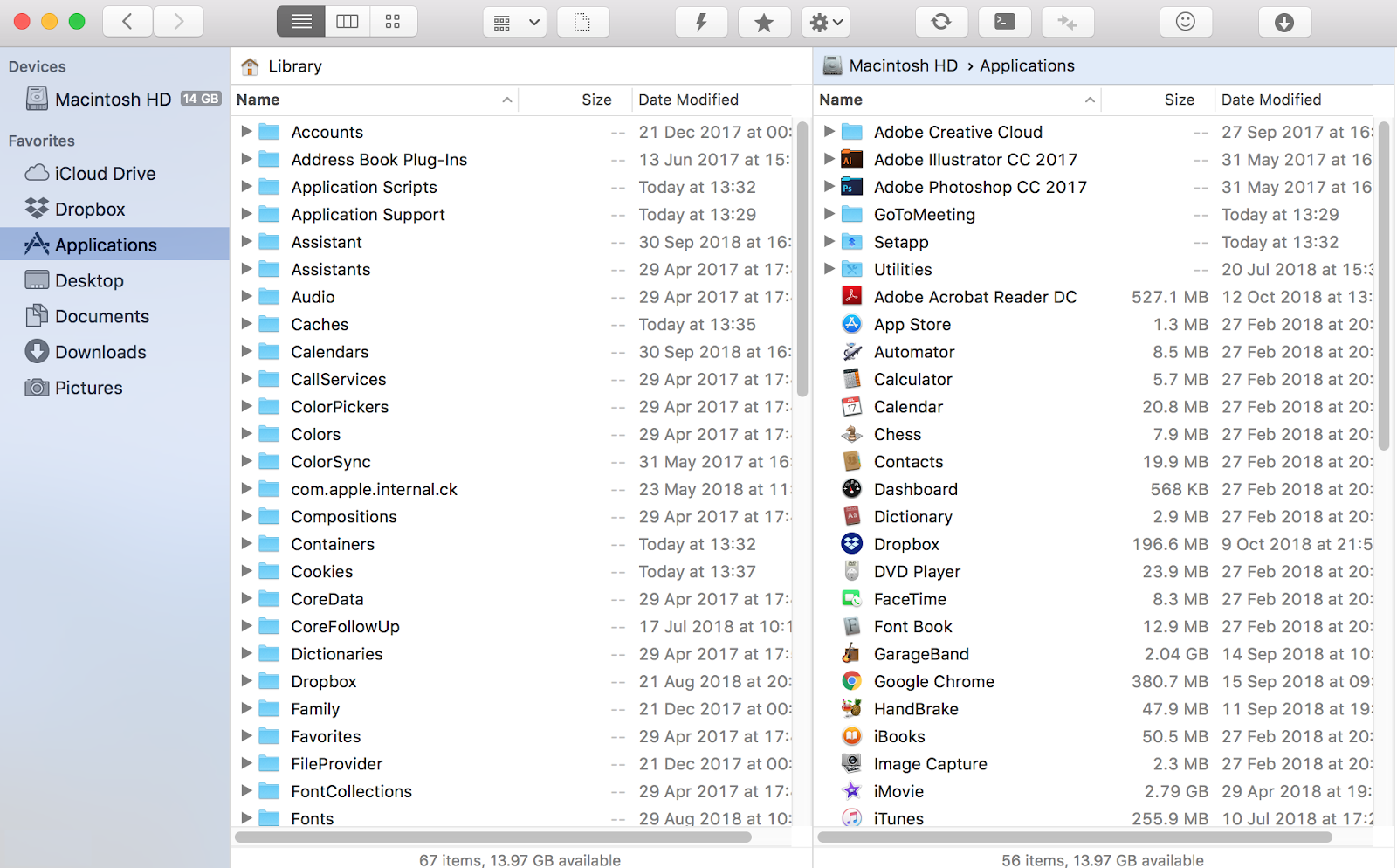This screenshot has height=868, width=1397.
Task: Select Adobe Illustrator CC 2017 folder icon
Action: coord(852,159)
